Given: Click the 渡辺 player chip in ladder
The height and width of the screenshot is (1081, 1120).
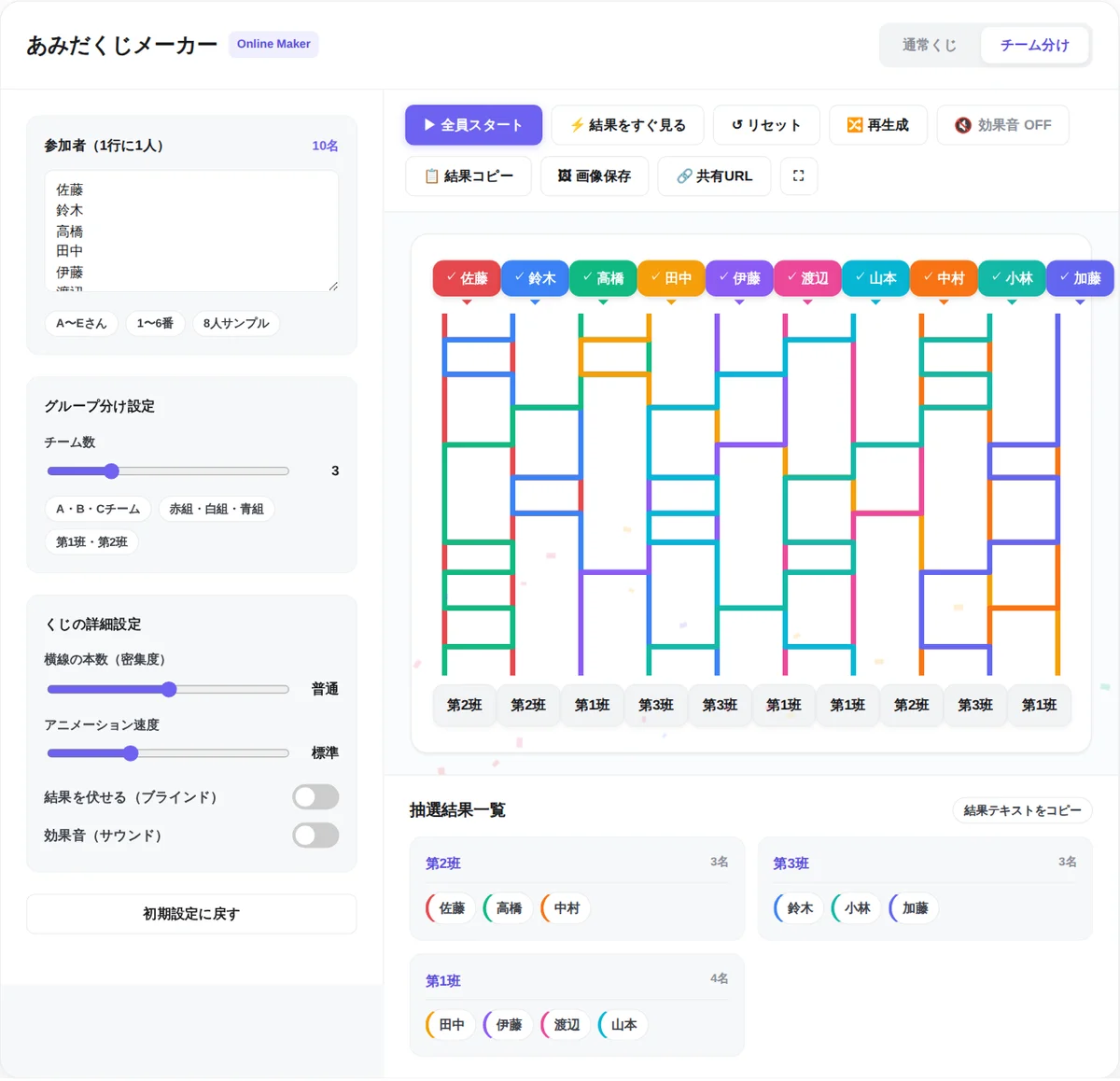Looking at the screenshot, I should (807, 278).
